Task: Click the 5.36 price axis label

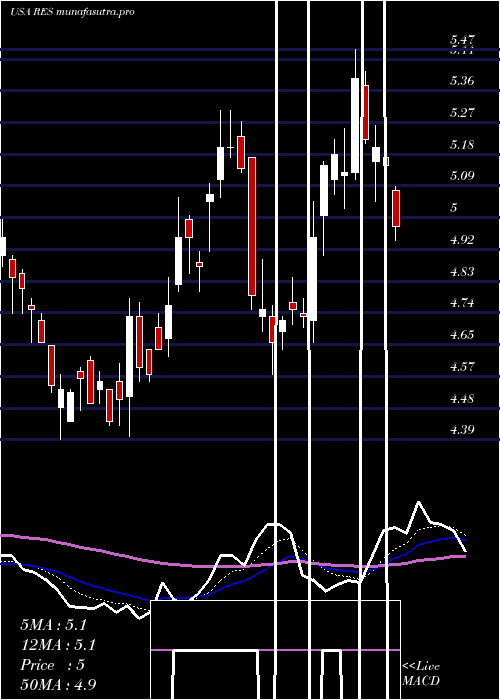Action: [x=462, y=81]
